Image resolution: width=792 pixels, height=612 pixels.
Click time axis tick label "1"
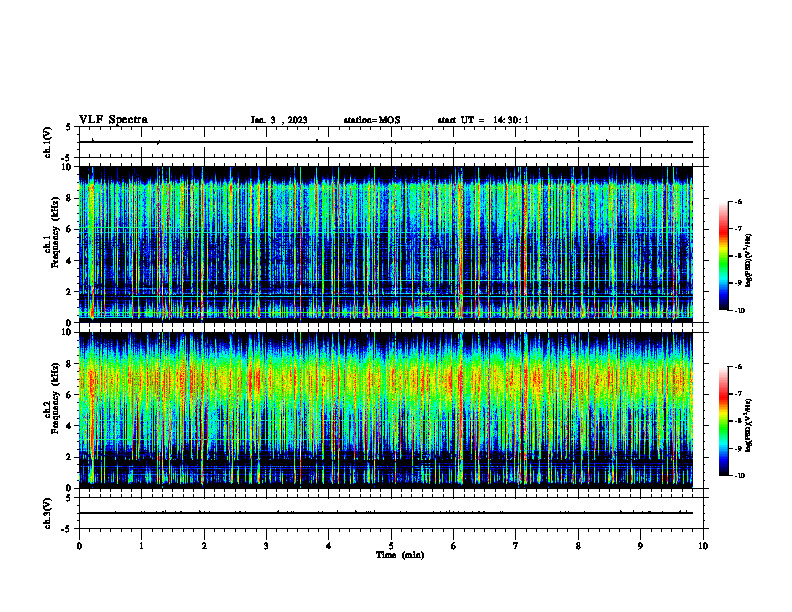141,546
